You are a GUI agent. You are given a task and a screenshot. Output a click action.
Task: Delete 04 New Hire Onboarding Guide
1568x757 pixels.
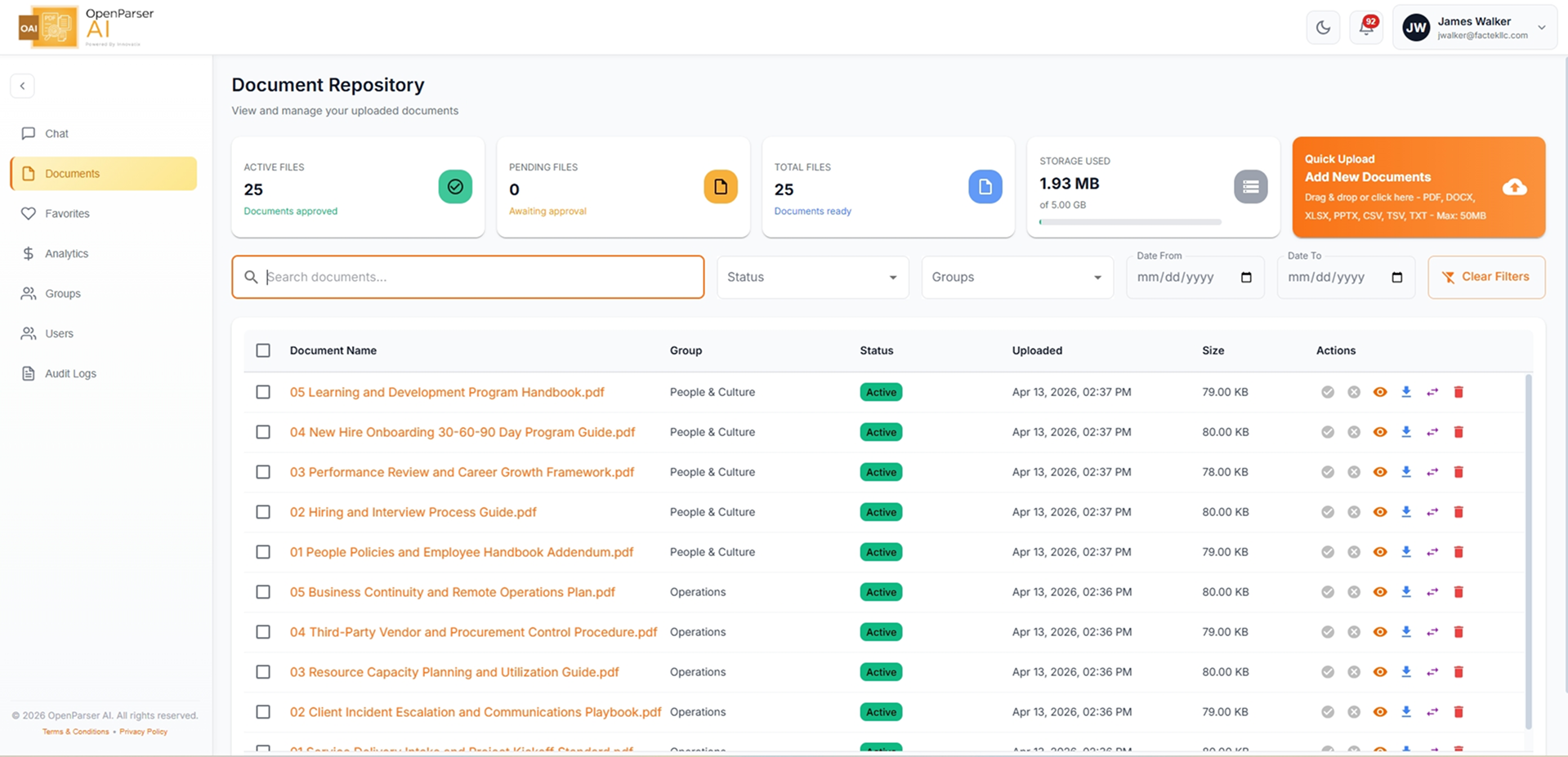(x=1459, y=432)
